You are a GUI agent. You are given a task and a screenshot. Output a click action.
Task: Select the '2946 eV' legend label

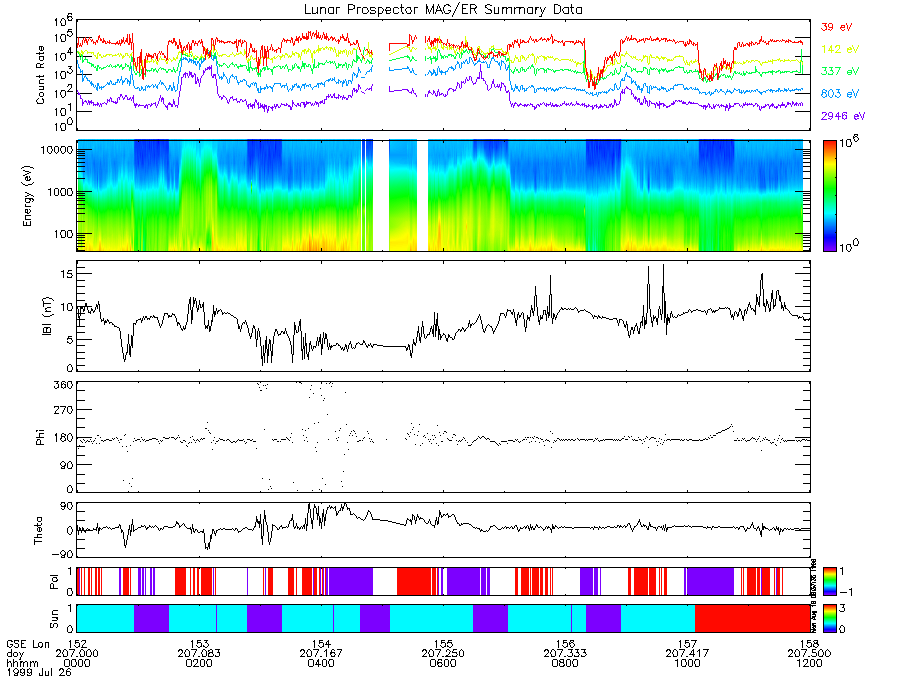(x=843, y=116)
